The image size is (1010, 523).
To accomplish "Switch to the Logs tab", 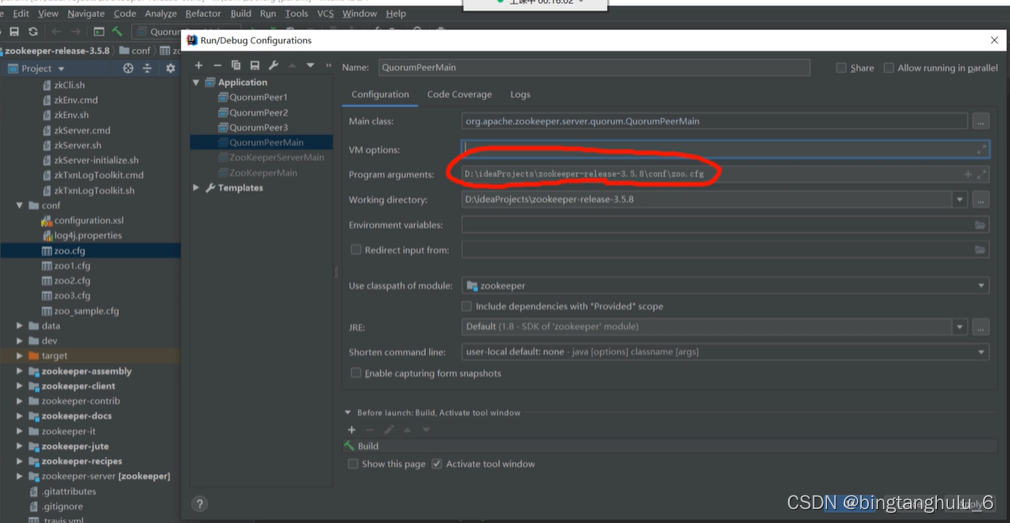I will (x=520, y=94).
